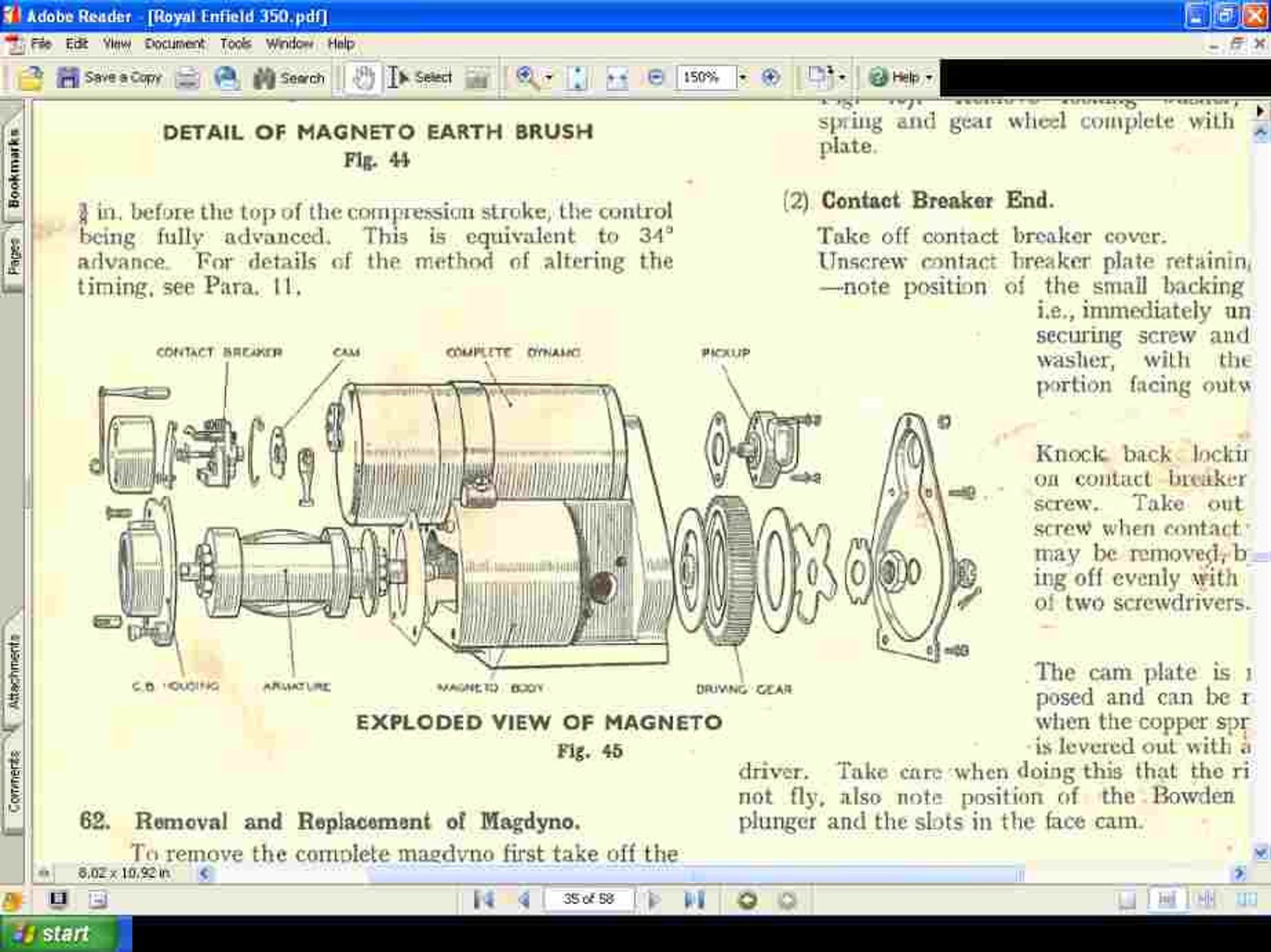Click the Next View grey button
1271x952 pixels.
point(787,901)
